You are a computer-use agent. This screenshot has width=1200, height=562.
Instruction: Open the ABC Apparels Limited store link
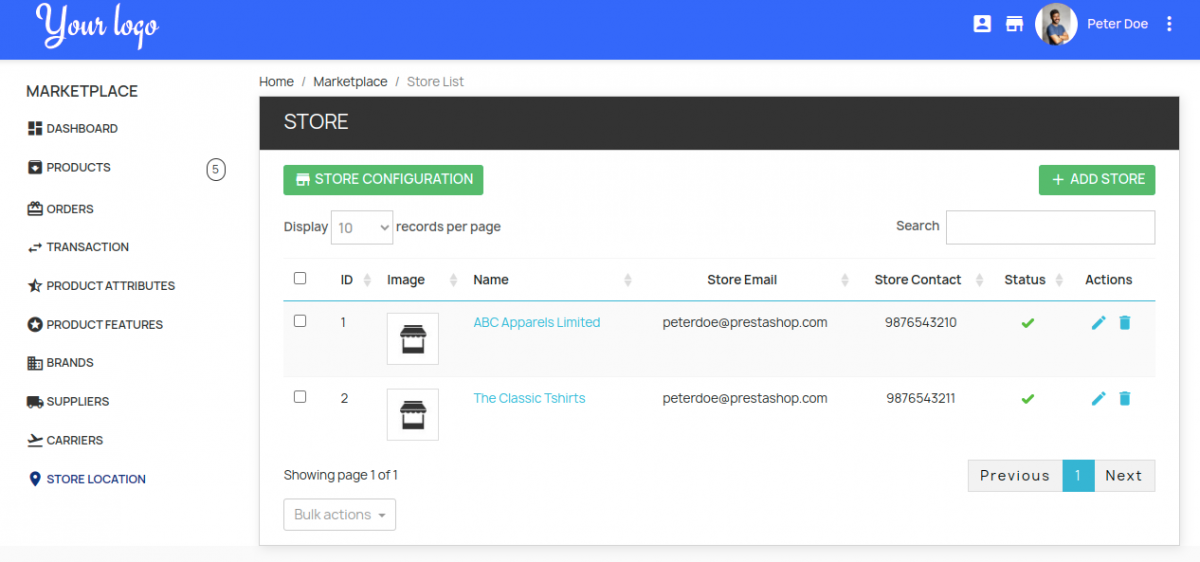pyautogui.click(x=537, y=322)
